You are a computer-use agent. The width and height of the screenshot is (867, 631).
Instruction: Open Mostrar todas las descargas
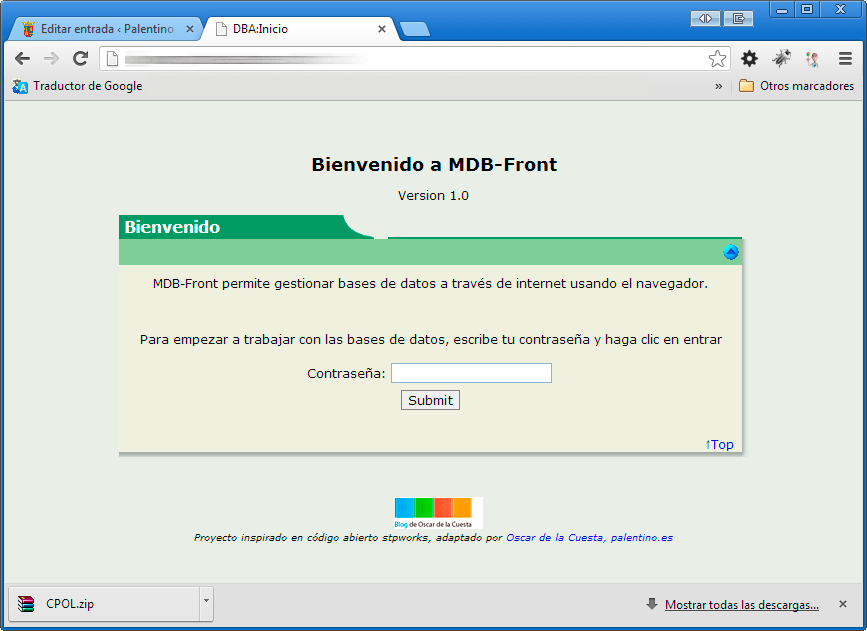click(741, 604)
